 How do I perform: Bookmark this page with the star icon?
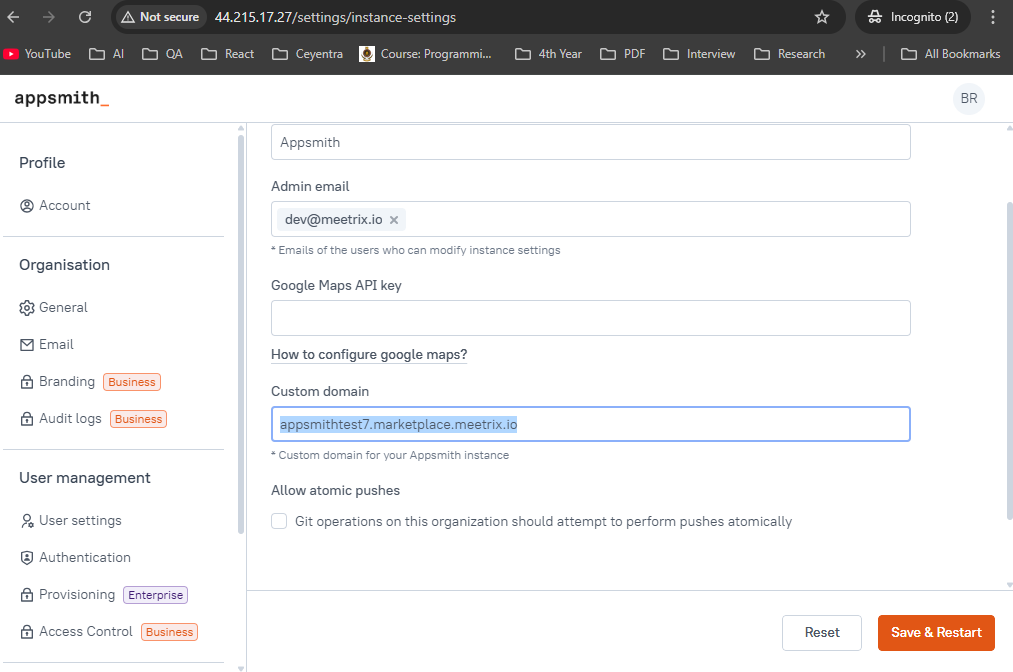[821, 17]
